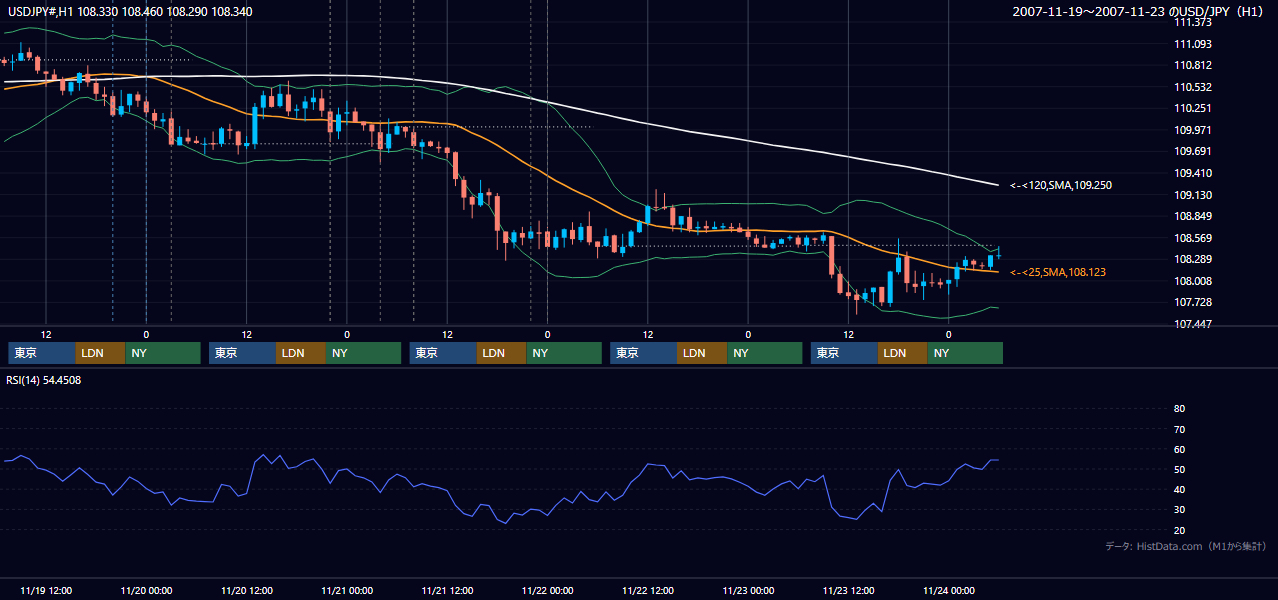Click the RSI scale level 20
This screenshot has height=600, width=1278.
(x=1179, y=530)
